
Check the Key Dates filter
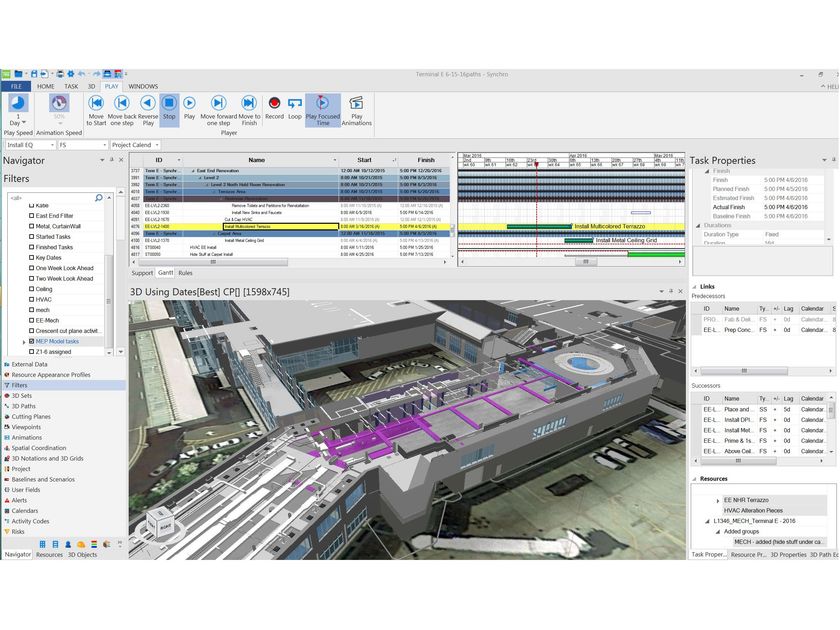click(x=32, y=257)
